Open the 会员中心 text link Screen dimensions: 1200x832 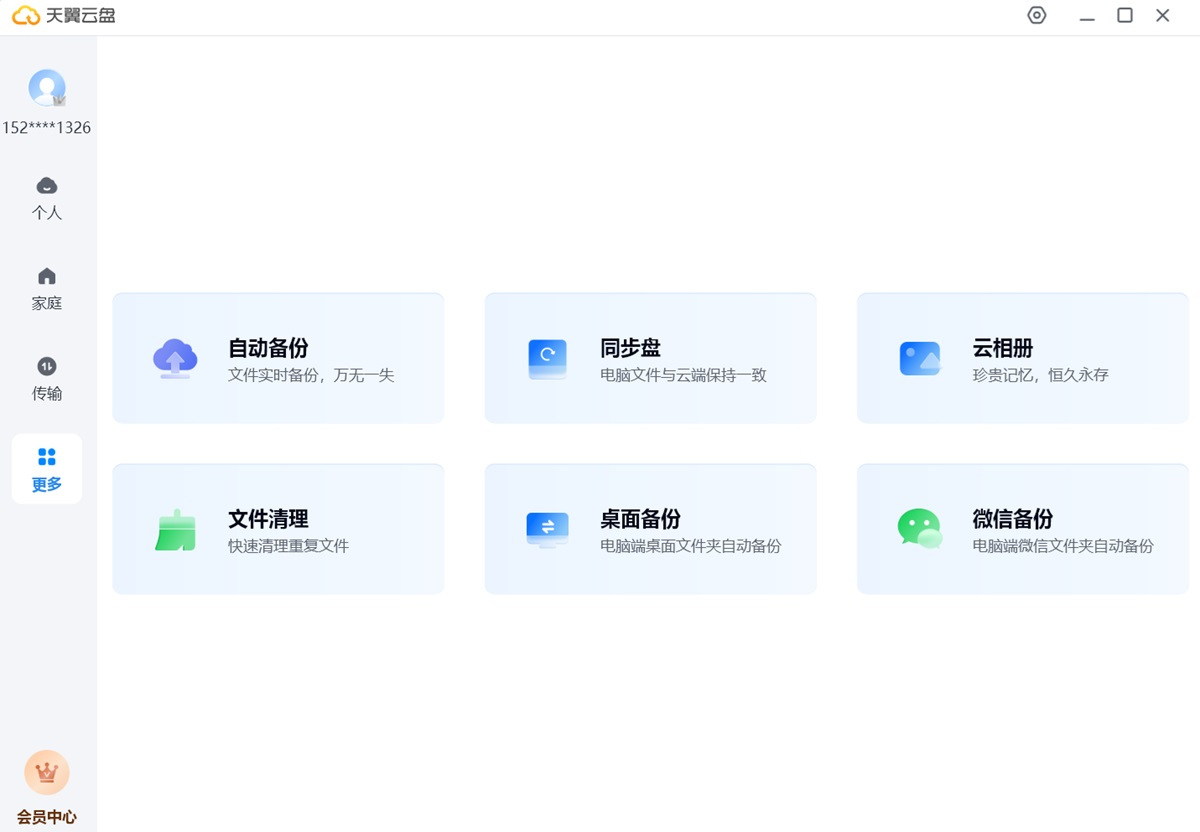(x=47, y=816)
